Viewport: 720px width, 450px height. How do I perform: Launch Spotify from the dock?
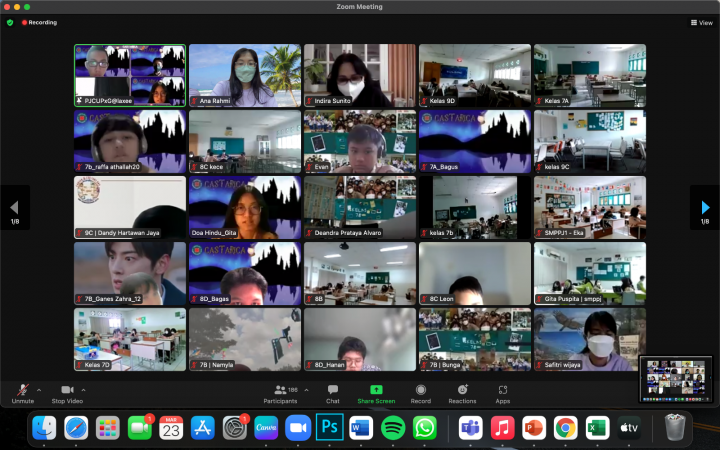coord(392,427)
